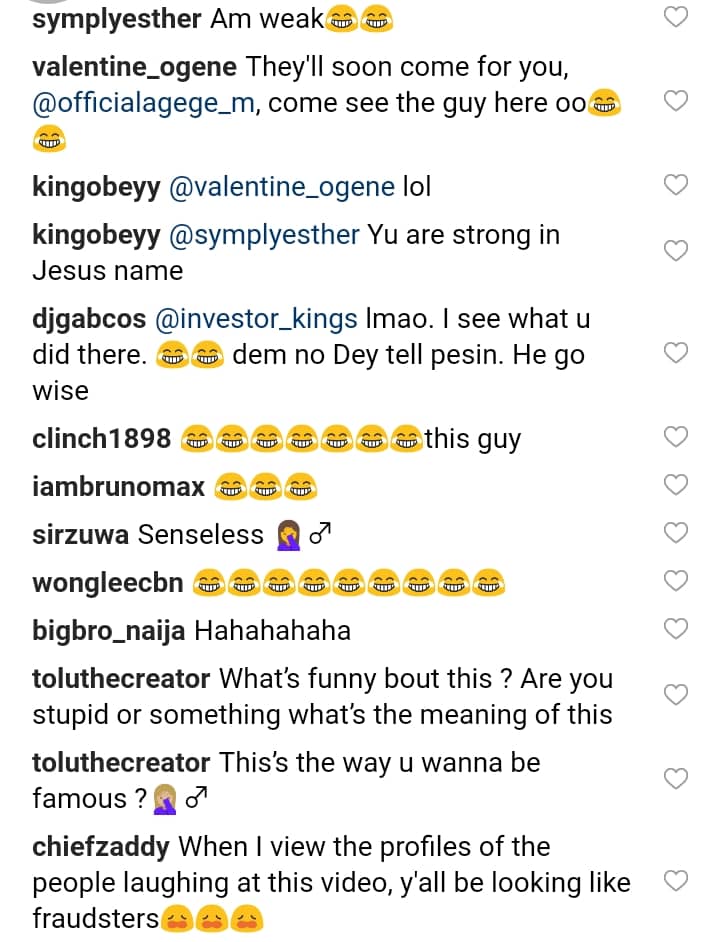Toggle like on chiefzaddy's fraudsters comment

(x=677, y=881)
